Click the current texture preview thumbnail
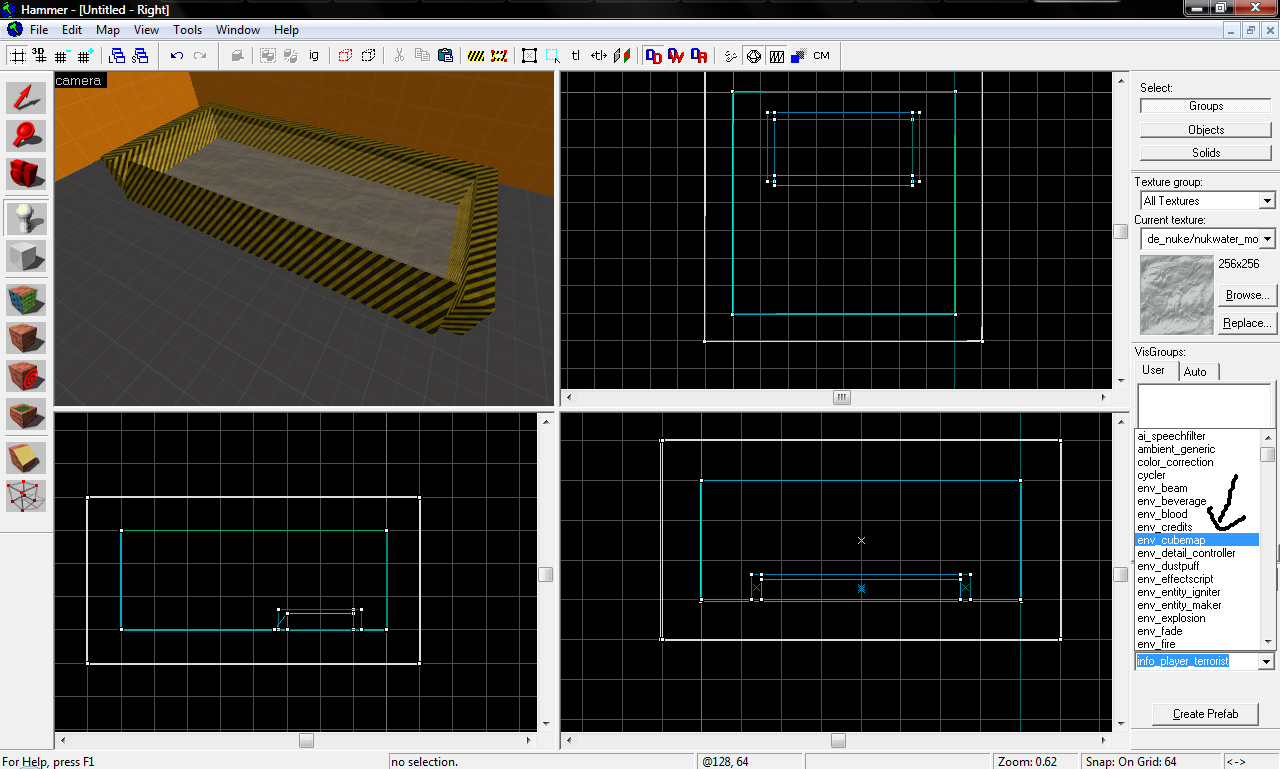 point(1176,295)
